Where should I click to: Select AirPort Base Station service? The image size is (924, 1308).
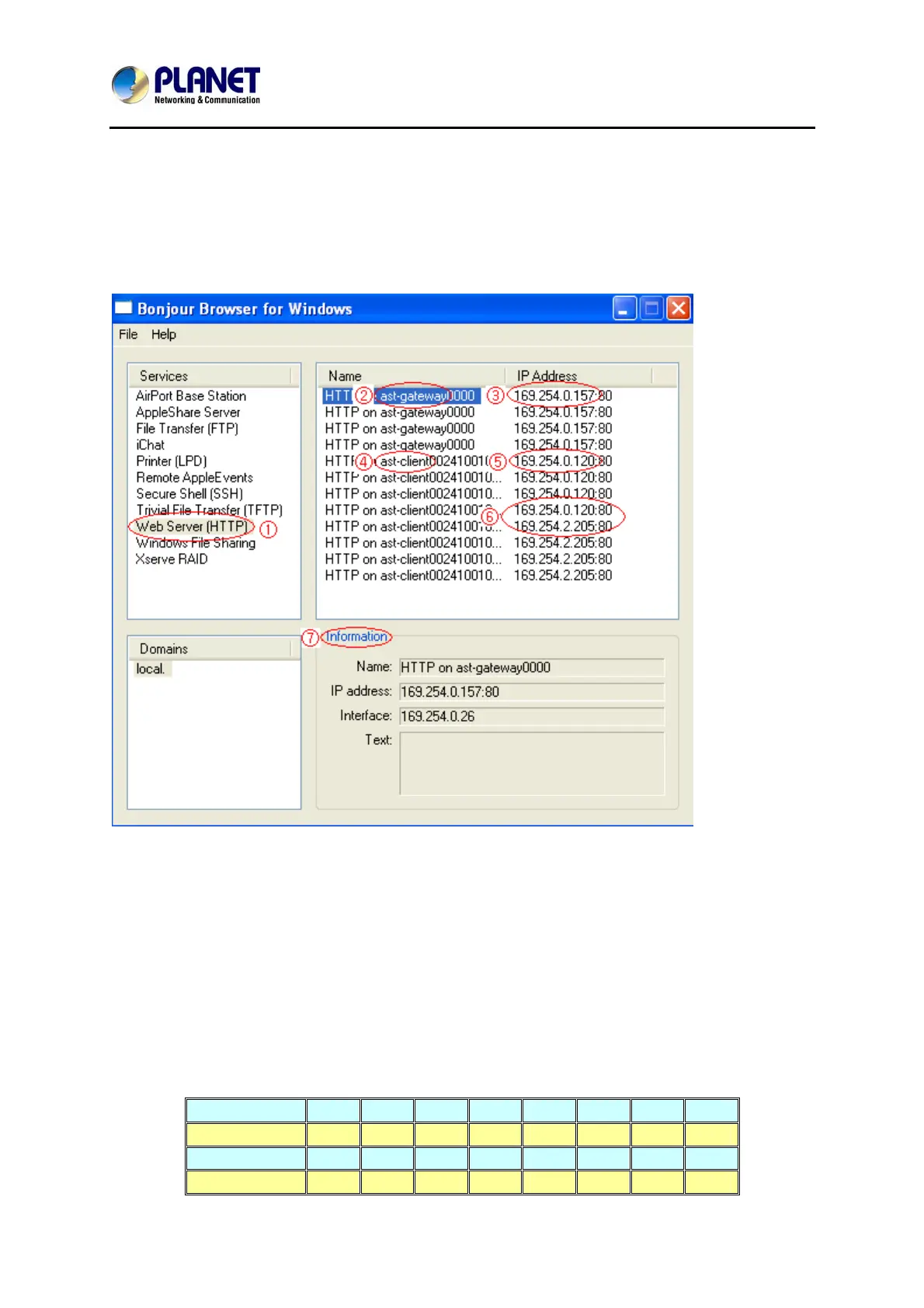pyautogui.click(x=191, y=396)
